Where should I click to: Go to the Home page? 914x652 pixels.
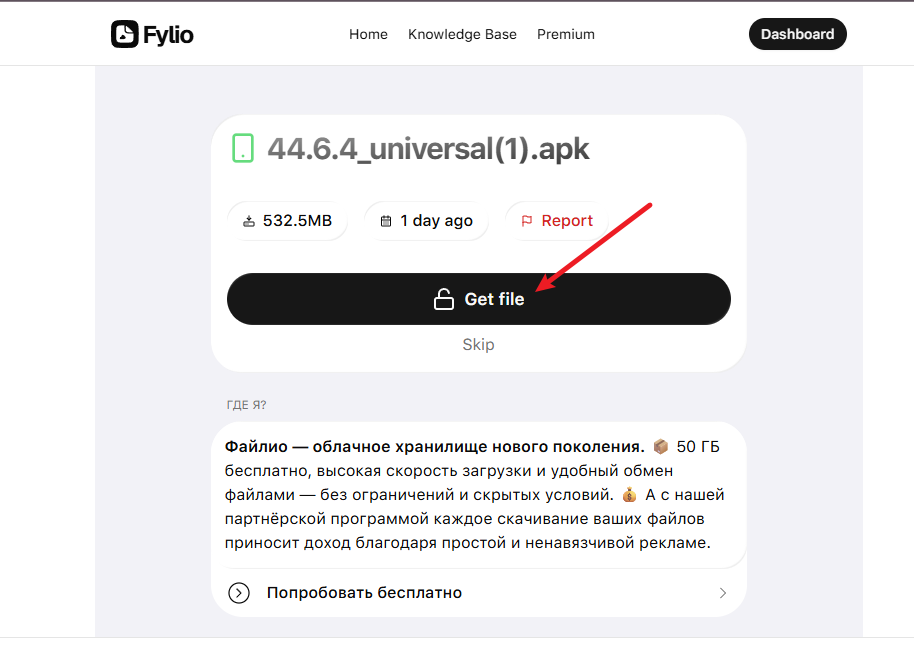point(368,34)
